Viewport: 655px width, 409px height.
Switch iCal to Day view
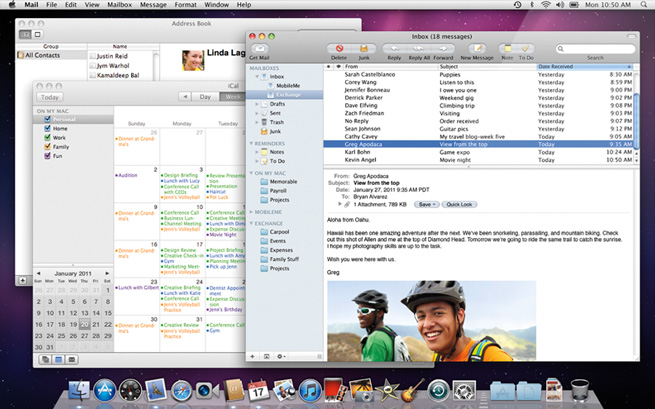coord(205,97)
